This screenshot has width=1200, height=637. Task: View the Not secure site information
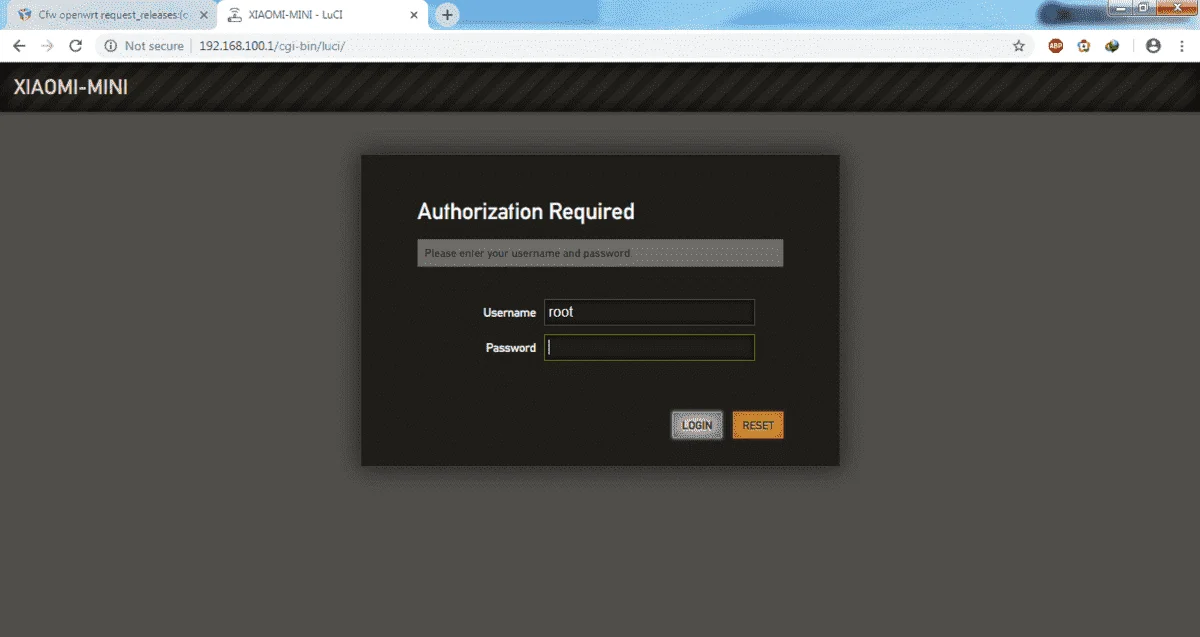point(144,46)
